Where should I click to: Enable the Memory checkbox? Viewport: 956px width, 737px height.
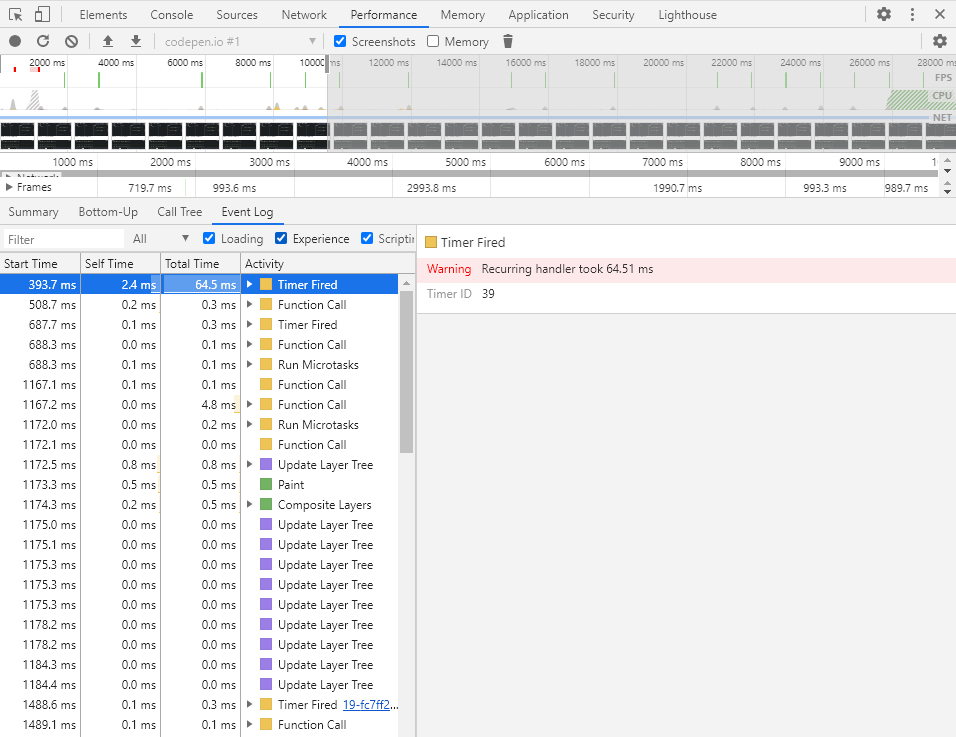tap(431, 41)
